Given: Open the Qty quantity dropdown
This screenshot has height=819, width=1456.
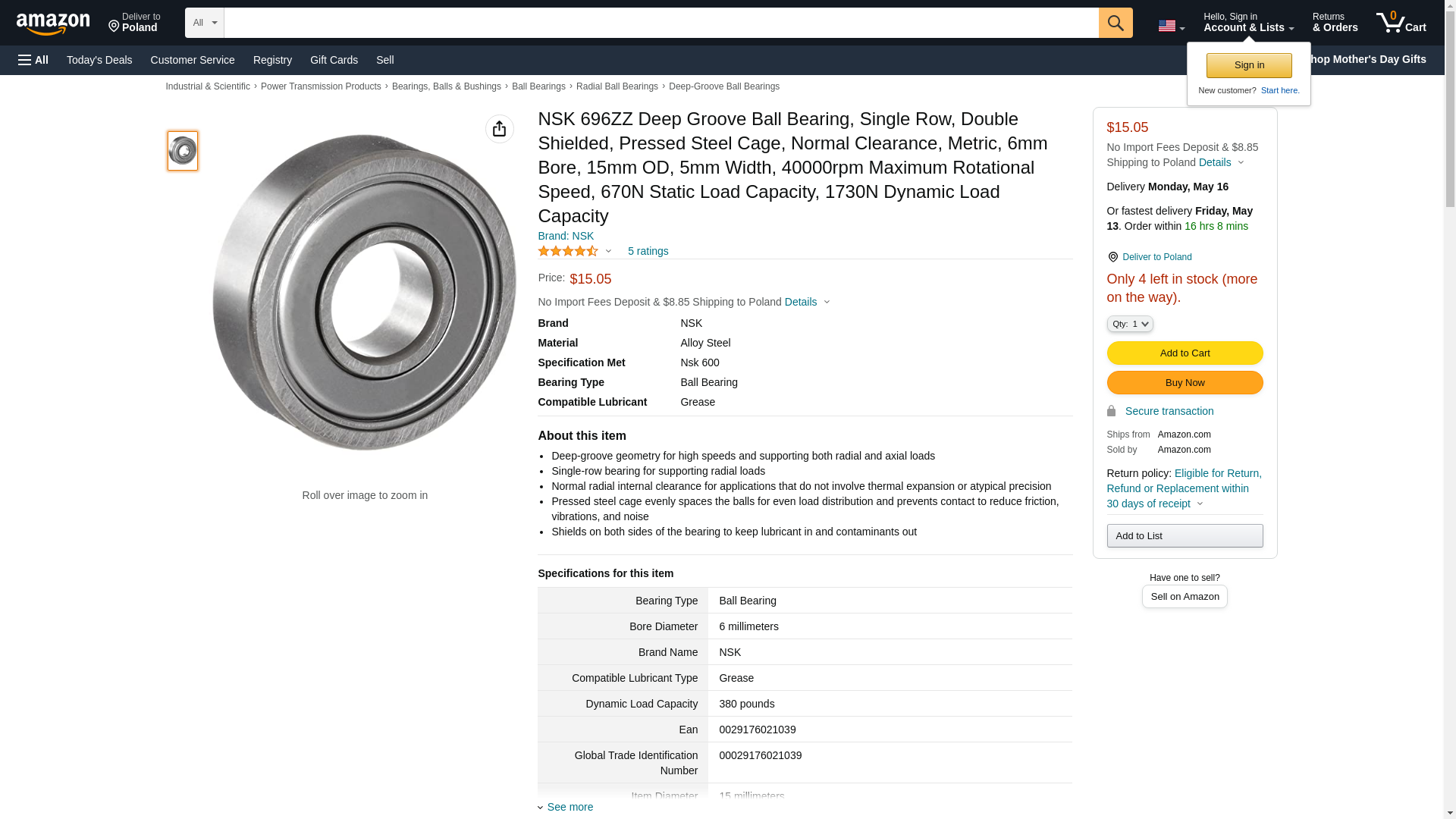Looking at the screenshot, I should click(x=1129, y=324).
